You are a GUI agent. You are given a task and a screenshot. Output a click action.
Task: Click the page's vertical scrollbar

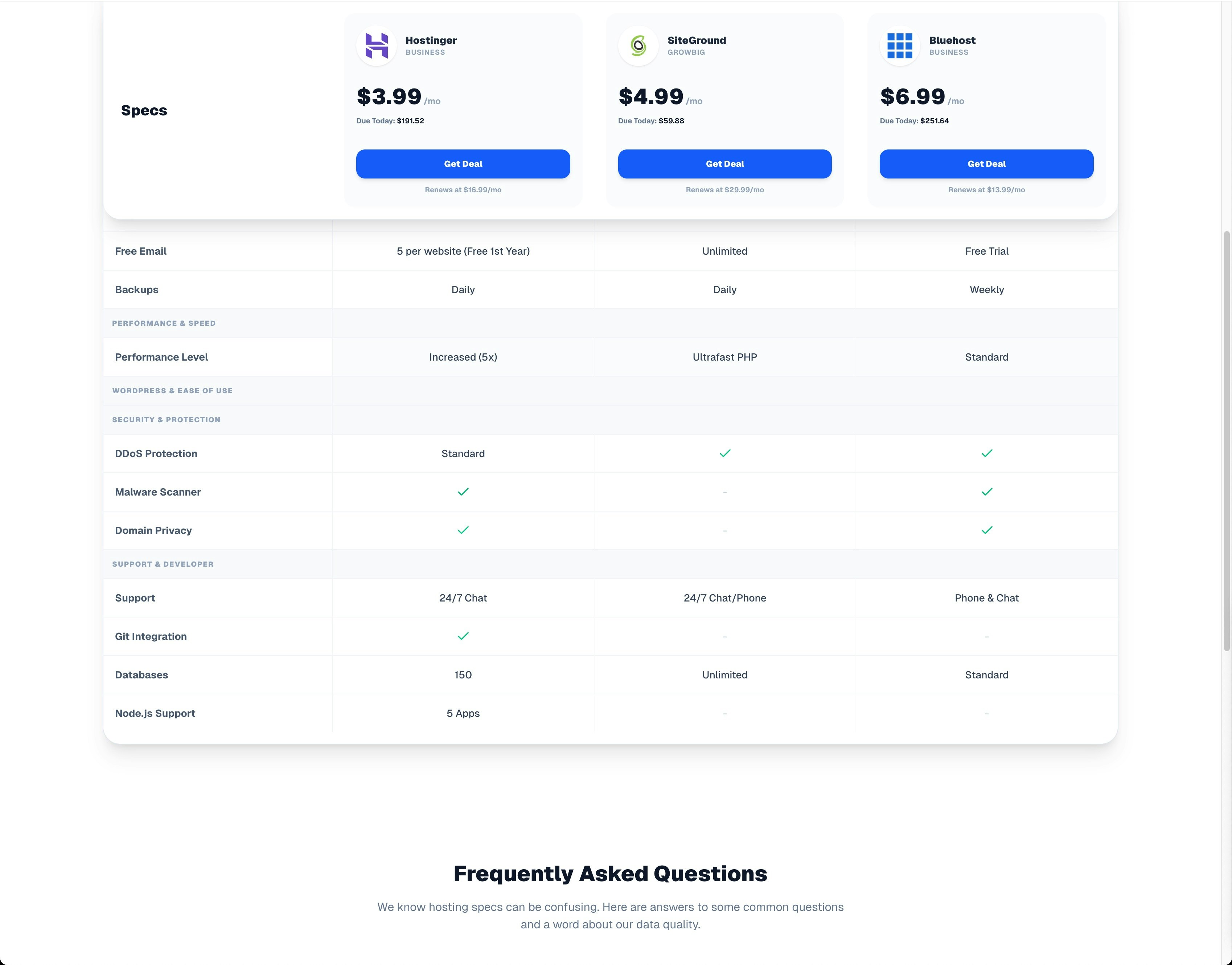coord(1226,441)
